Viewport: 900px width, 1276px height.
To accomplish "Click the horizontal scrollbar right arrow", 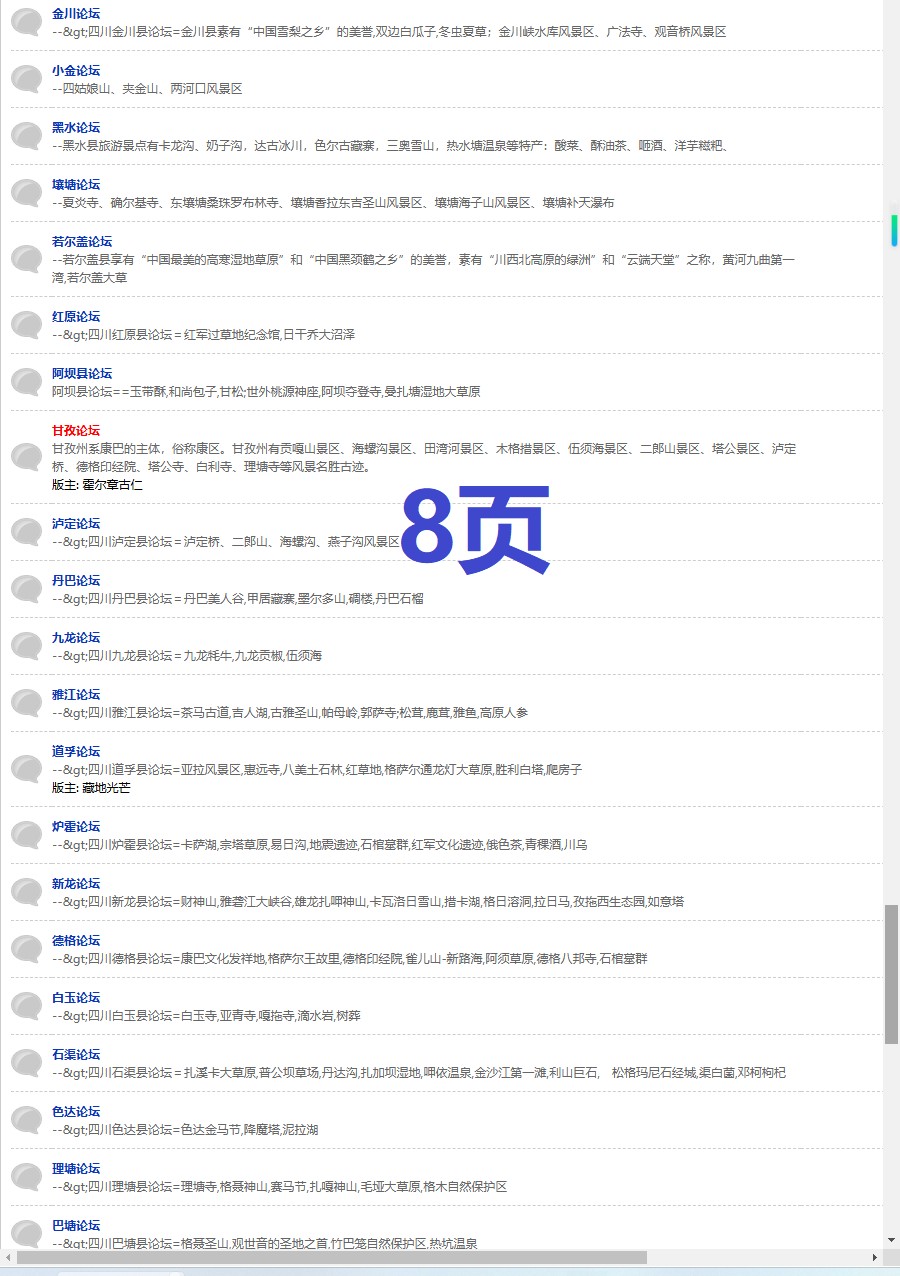I will pyautogui.click(x=874, y=1257).
